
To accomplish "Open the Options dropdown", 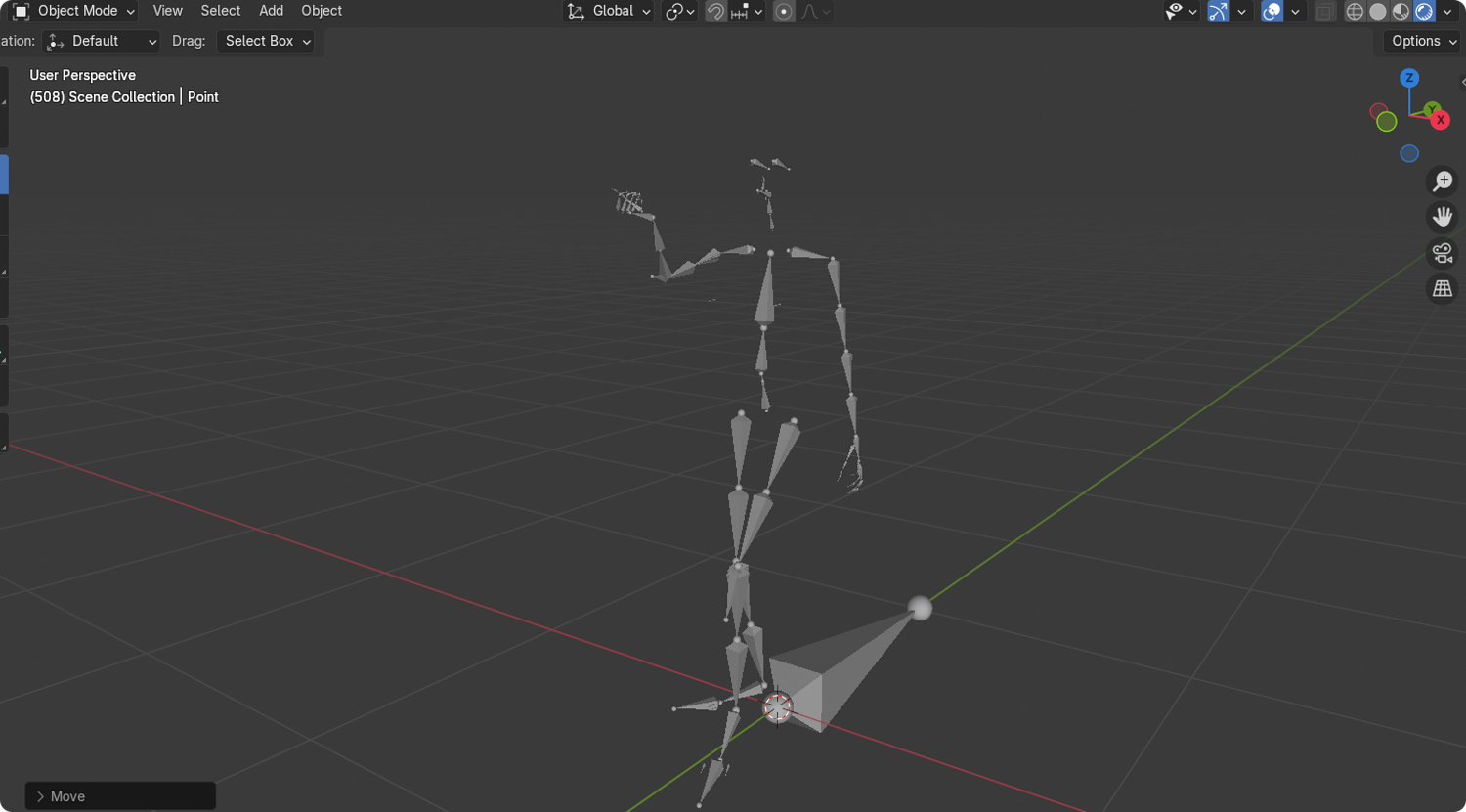I will coord(1423,41).
